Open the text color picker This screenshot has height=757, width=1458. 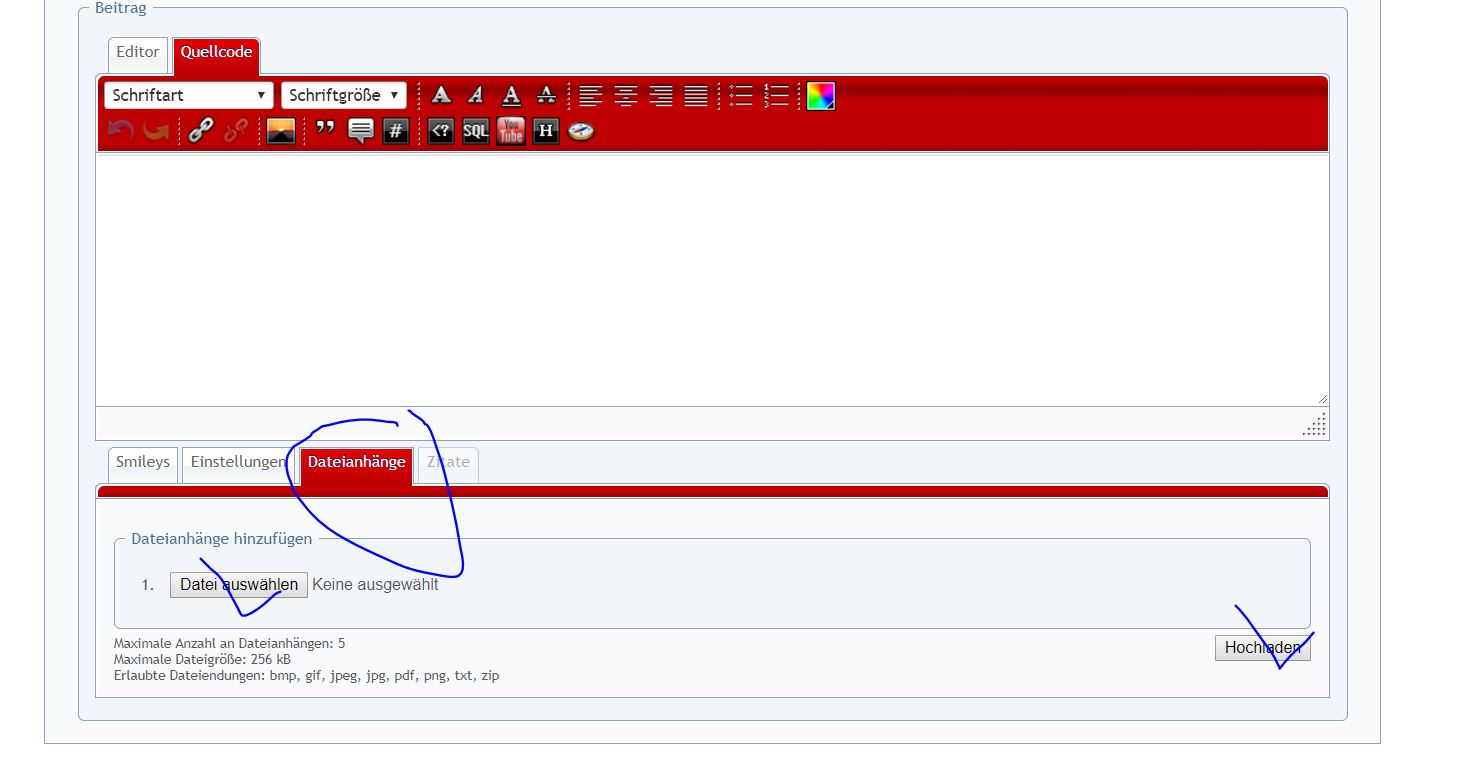[x=820, y=96]
